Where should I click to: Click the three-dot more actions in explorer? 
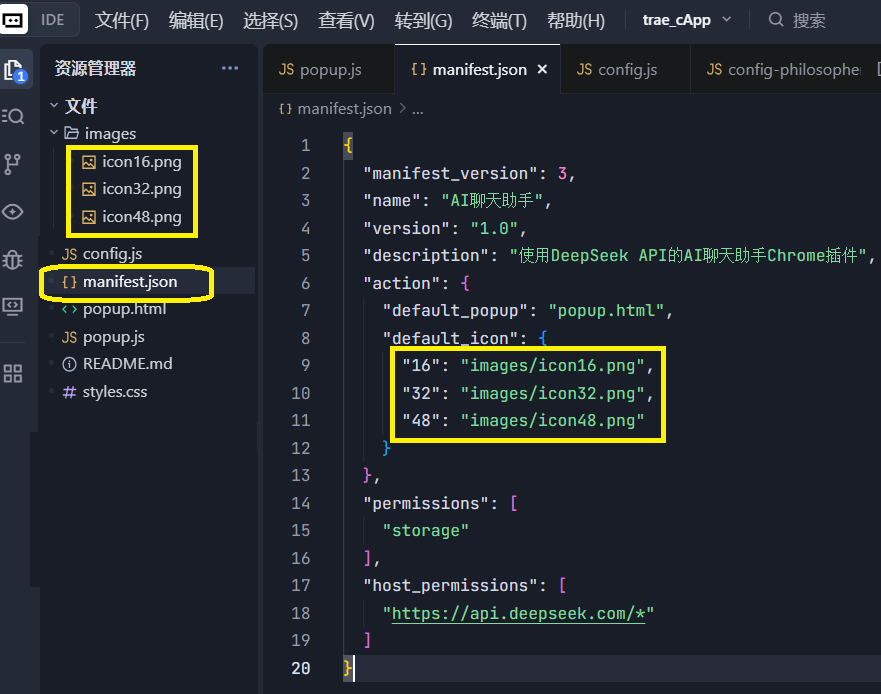tap(230, 69)
